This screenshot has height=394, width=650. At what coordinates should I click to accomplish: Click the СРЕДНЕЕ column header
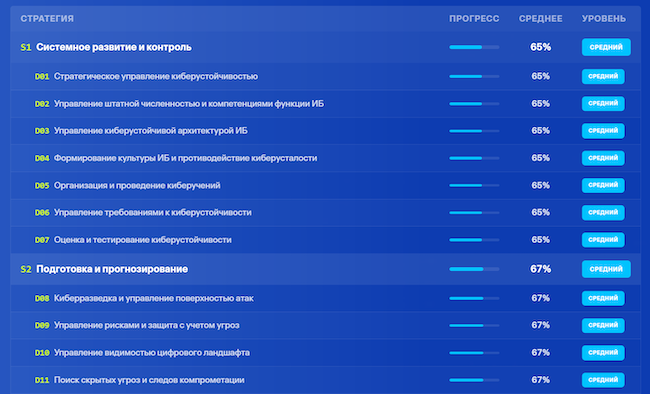(541, 19)
